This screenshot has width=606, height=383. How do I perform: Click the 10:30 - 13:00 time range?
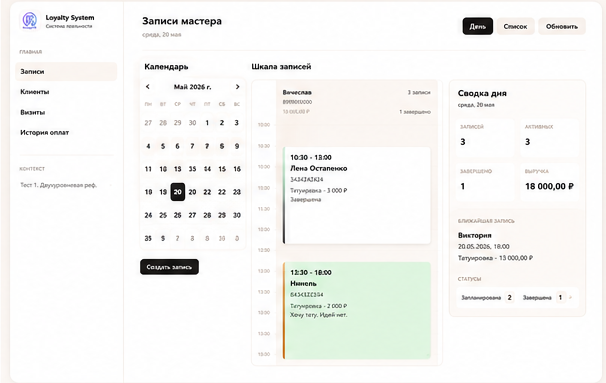[x=311, y=157]
